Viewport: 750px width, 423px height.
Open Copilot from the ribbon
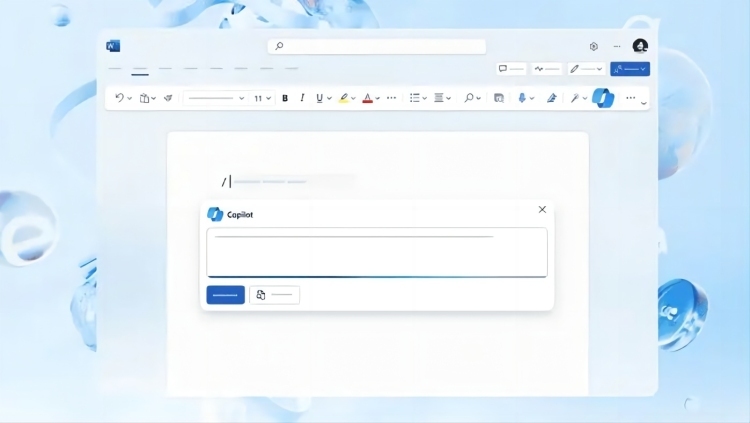tap(603, 98)
